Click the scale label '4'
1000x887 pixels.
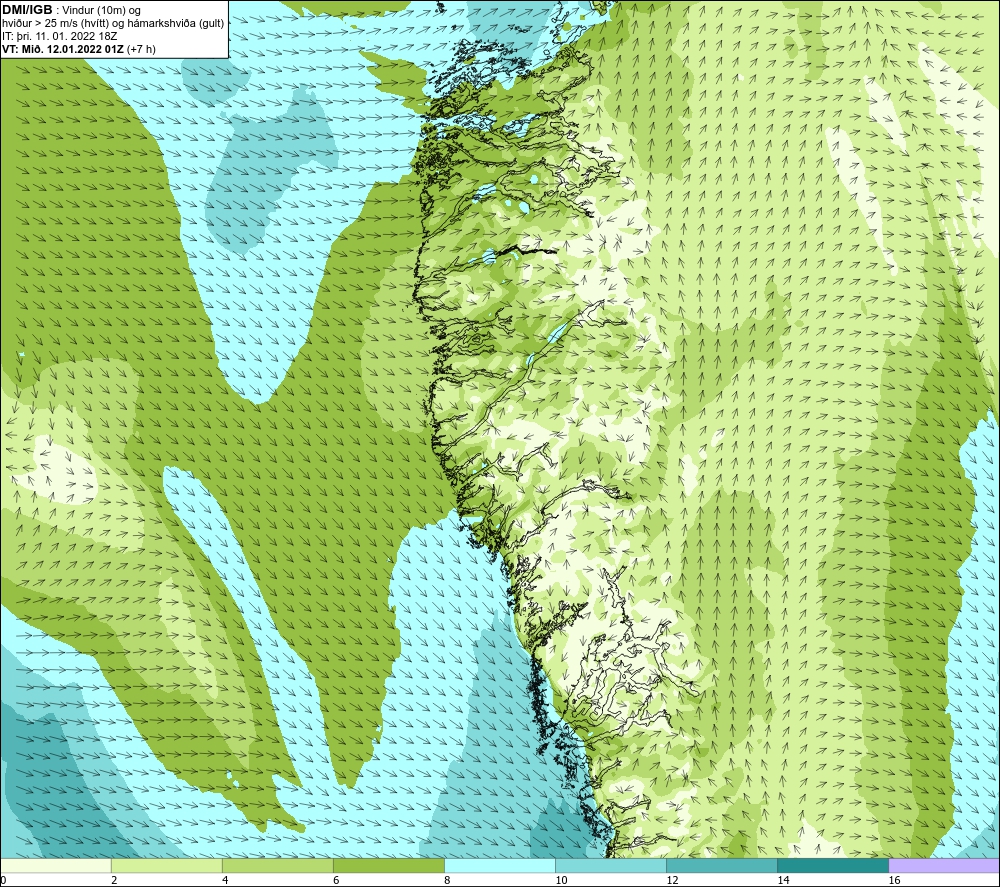point(225,881)
